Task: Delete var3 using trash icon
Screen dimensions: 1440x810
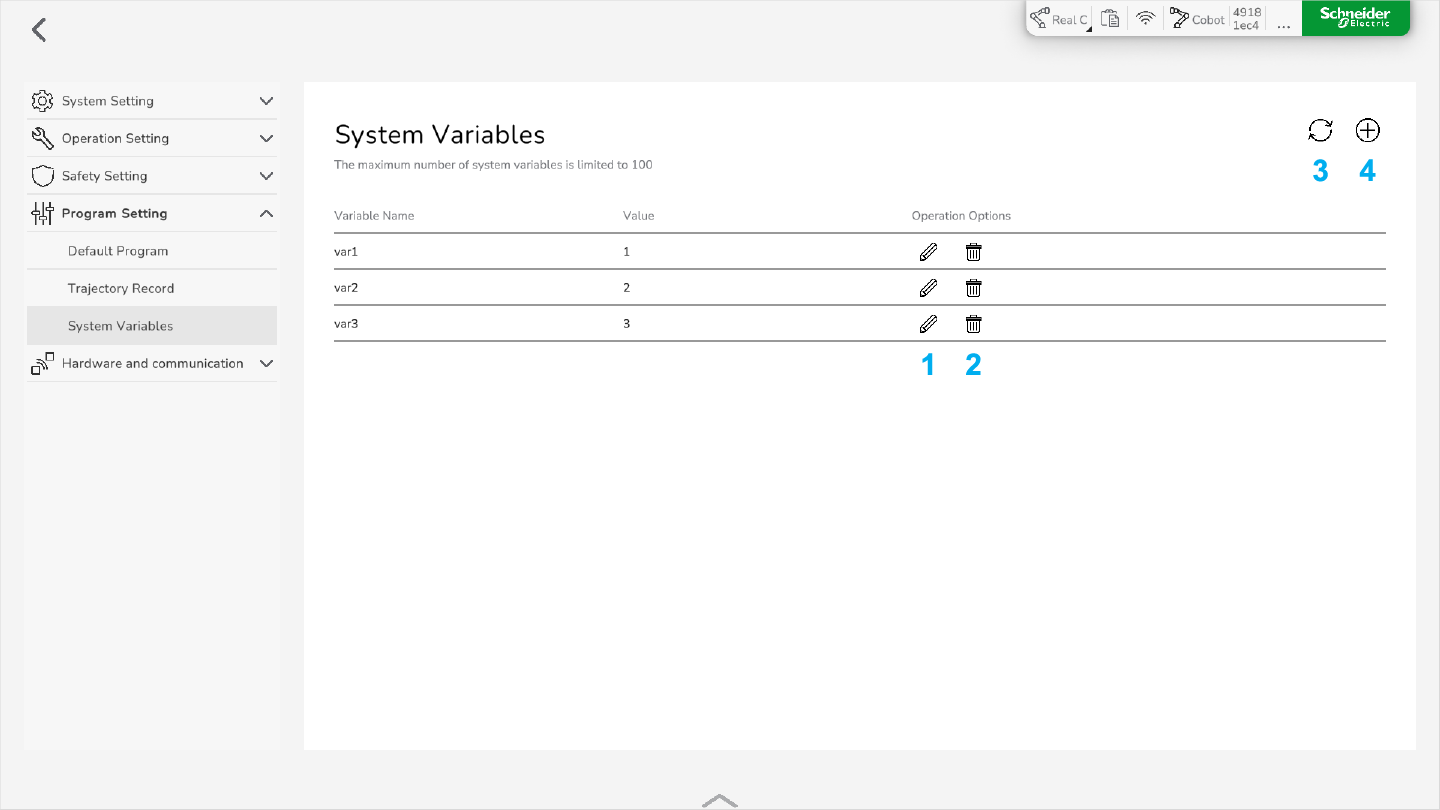Action: [973, 324]
